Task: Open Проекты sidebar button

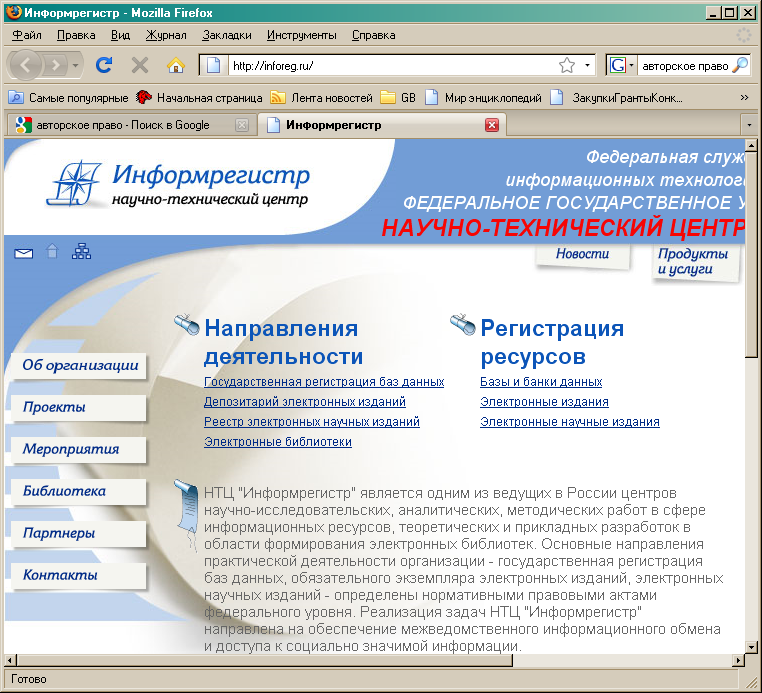Action: (79, 407)
